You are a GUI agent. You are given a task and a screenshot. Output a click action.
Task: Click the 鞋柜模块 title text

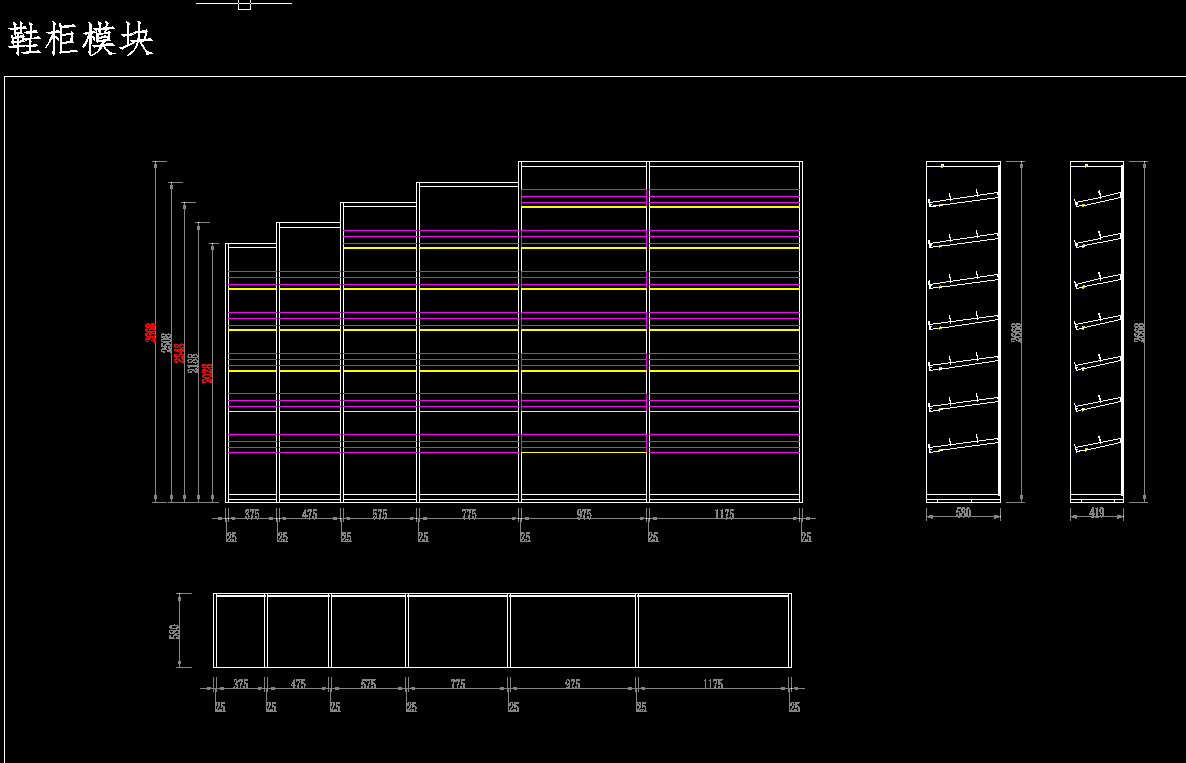click(x=80, y=40)
